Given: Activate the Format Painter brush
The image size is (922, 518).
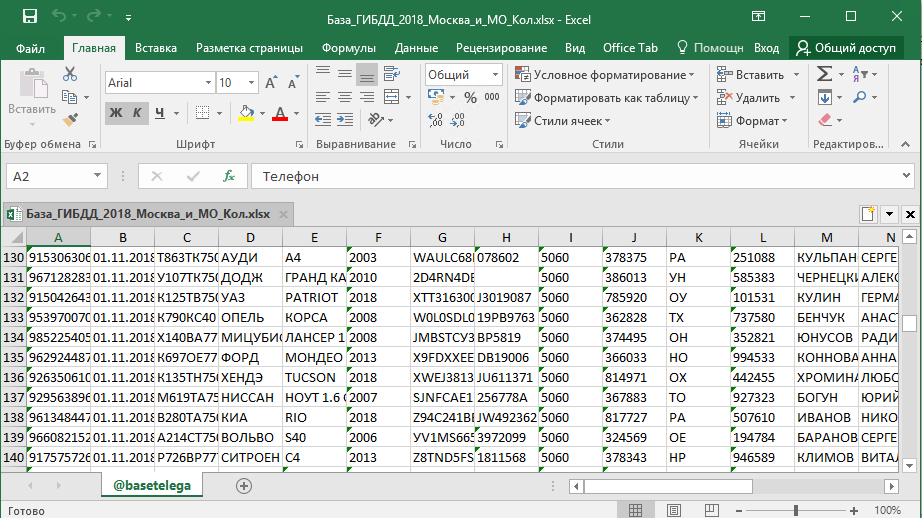Looking at the screenshot, I should pyautogui.click(x=70, y=119).
